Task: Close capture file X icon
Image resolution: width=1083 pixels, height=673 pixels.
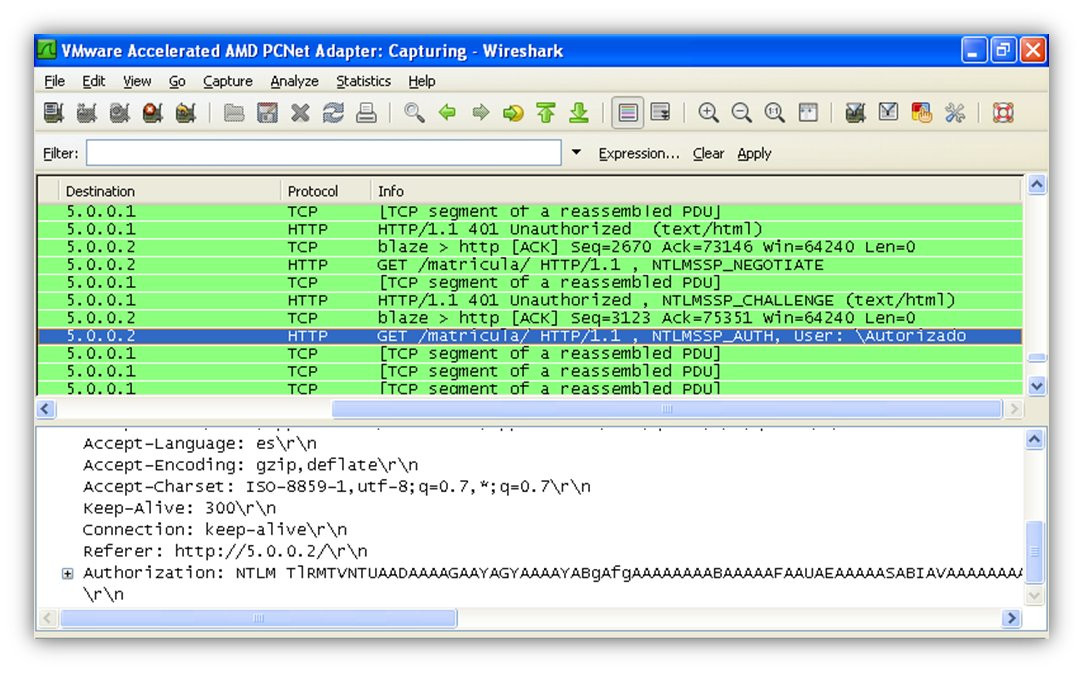Action: pos(300,113)
